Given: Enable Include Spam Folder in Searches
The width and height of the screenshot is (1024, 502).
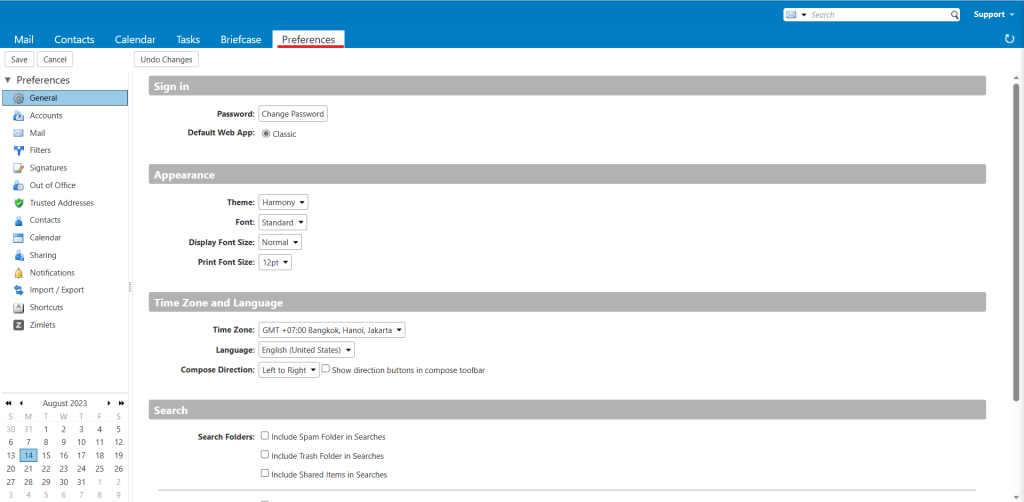Looking at the screenshot, I should click(265, 436).
